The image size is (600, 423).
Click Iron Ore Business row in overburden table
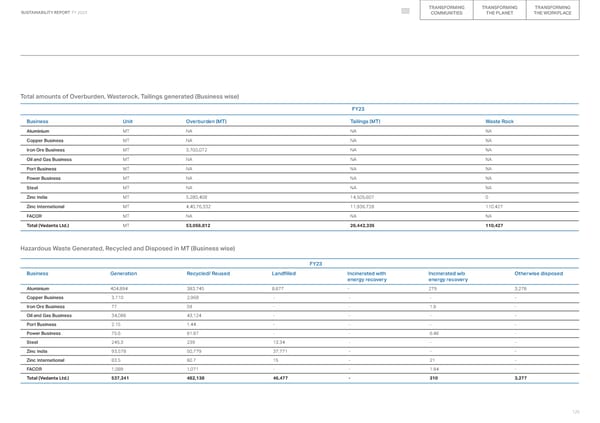(300, 150)
